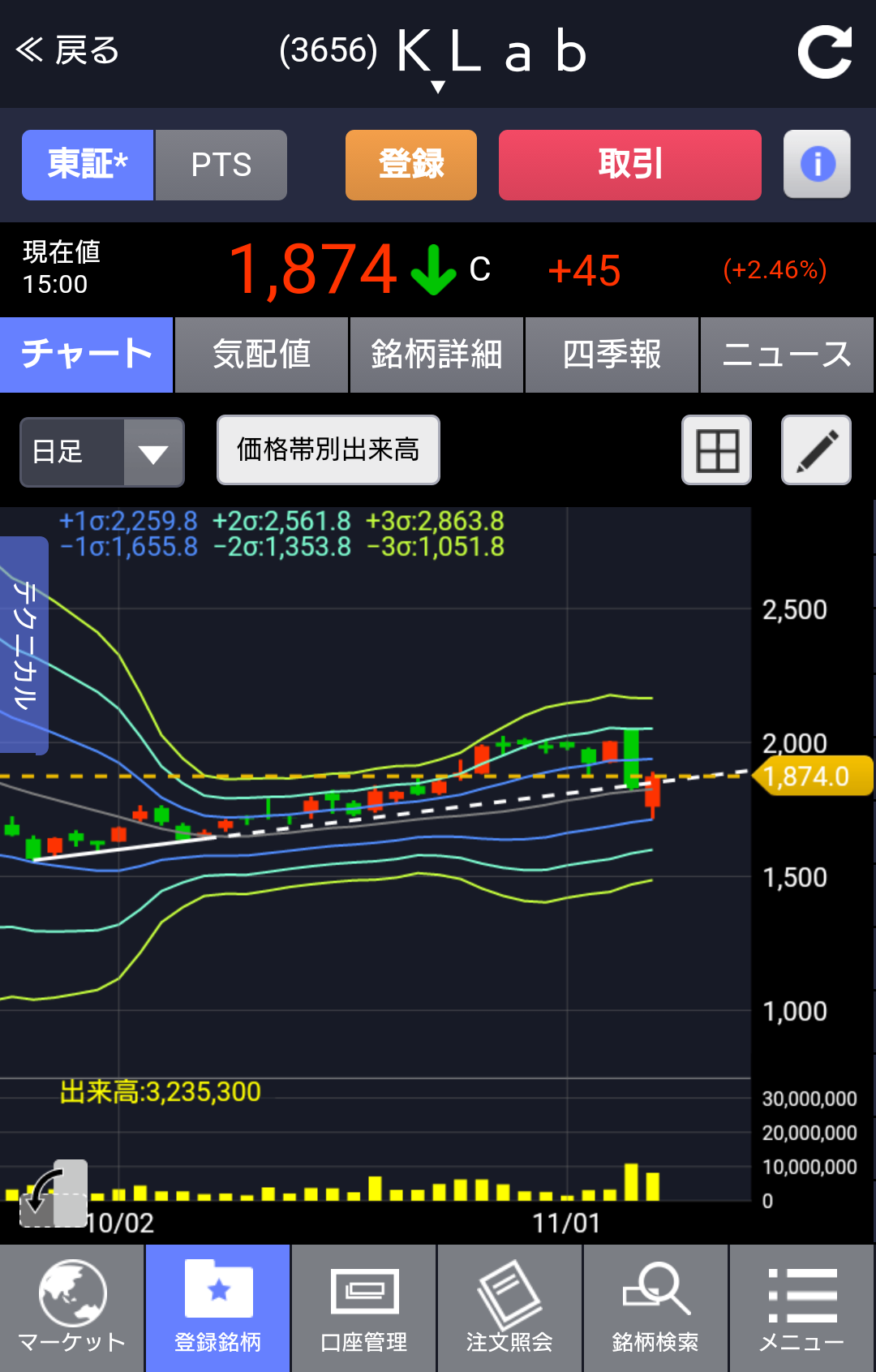The width and height of the screenshot is (876, 1372).
Task: Tap the 11/01 date label
Action: tap(566, 1223)
